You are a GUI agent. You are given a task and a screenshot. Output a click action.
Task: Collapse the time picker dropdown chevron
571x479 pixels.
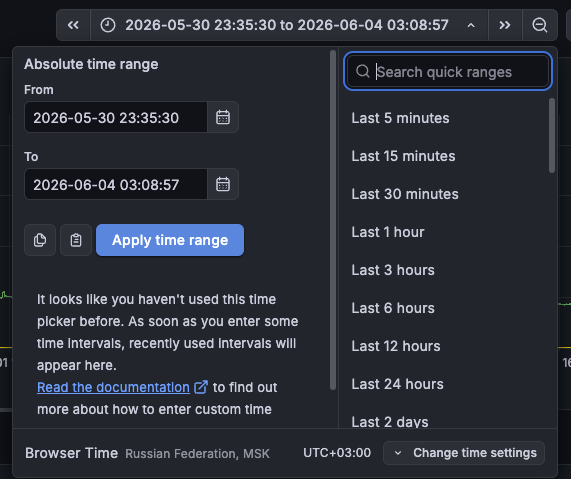(471, 25)
